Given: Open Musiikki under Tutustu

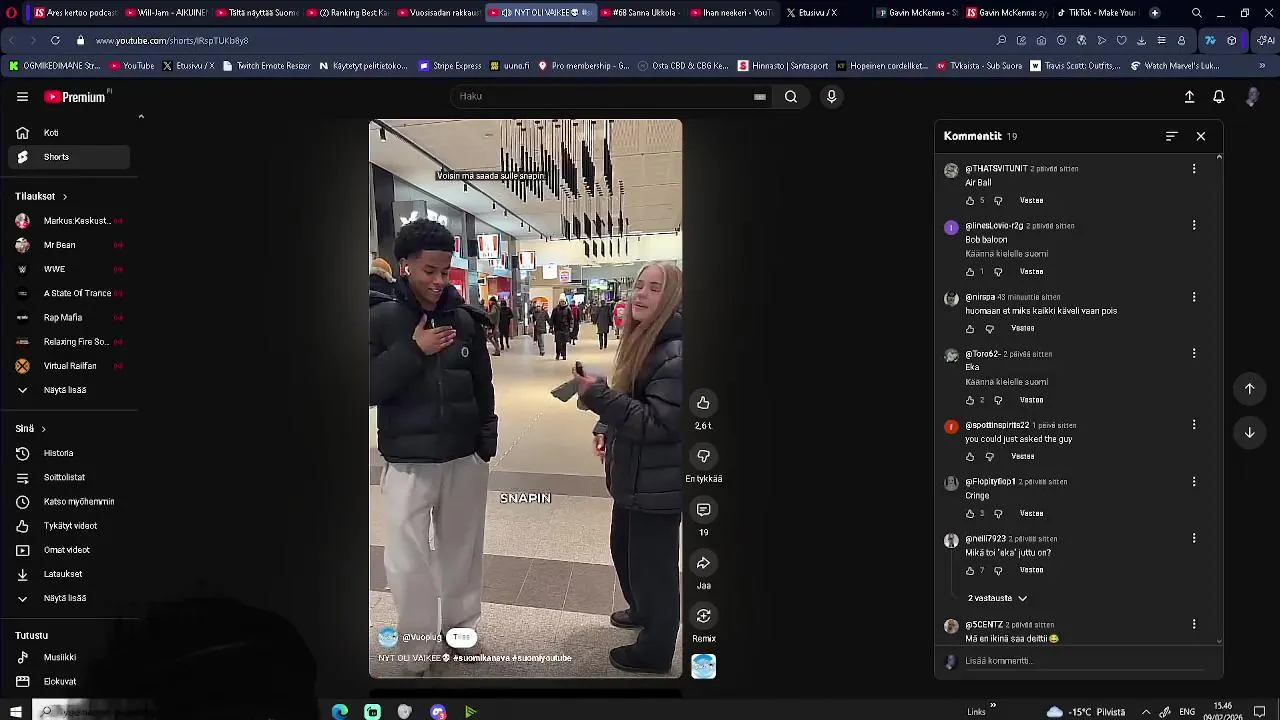Looking at the screenshot, I should (x=60, y=658).
